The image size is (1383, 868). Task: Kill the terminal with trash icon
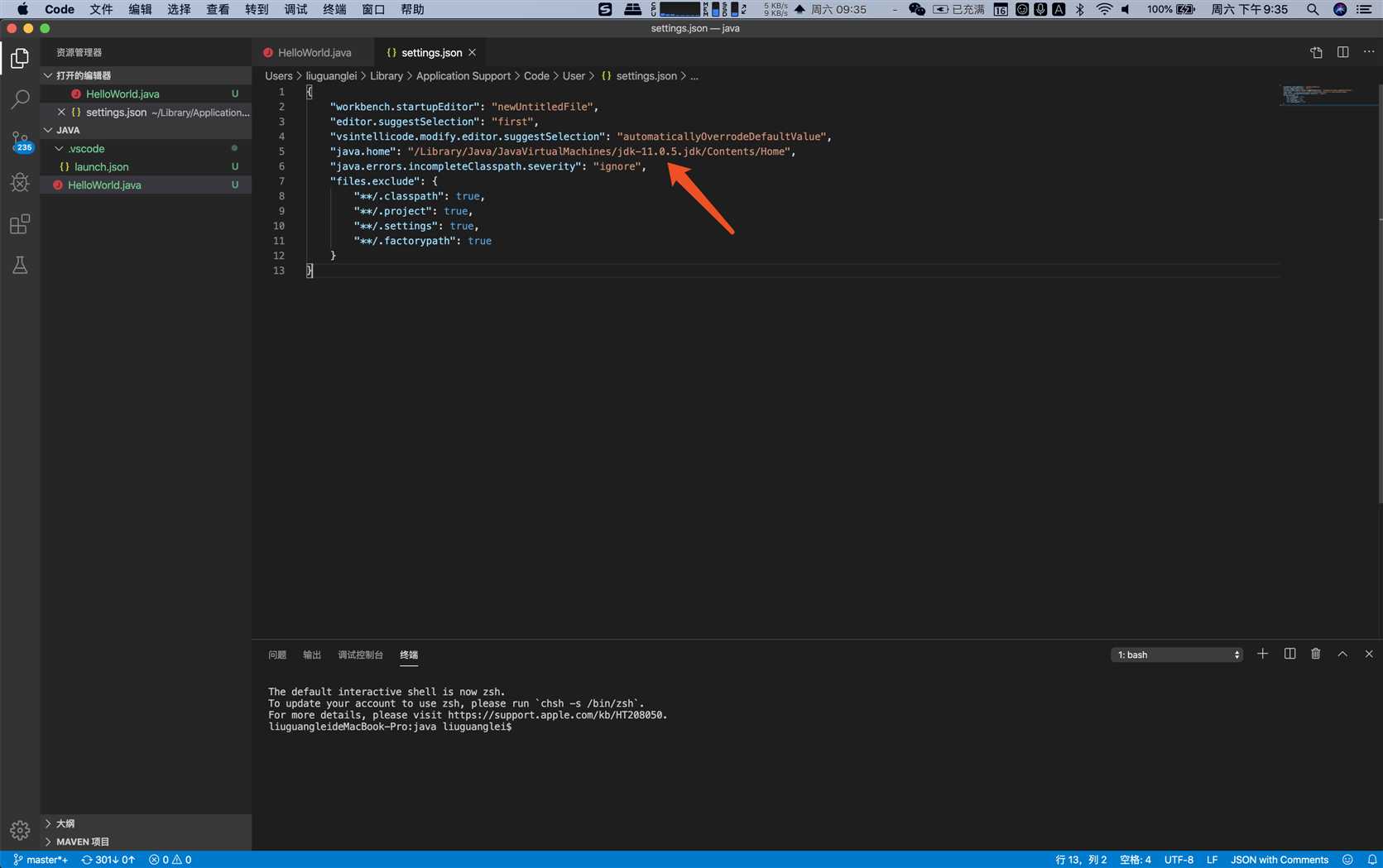[1315, 654]
